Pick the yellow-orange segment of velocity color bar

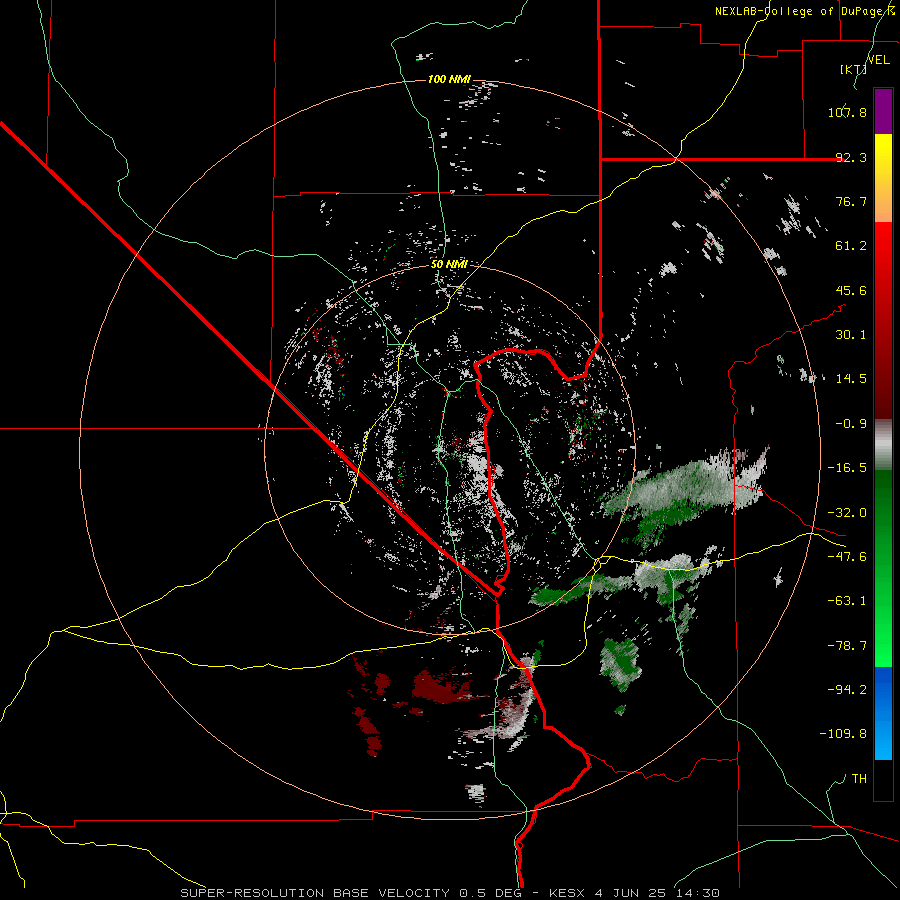883,178
